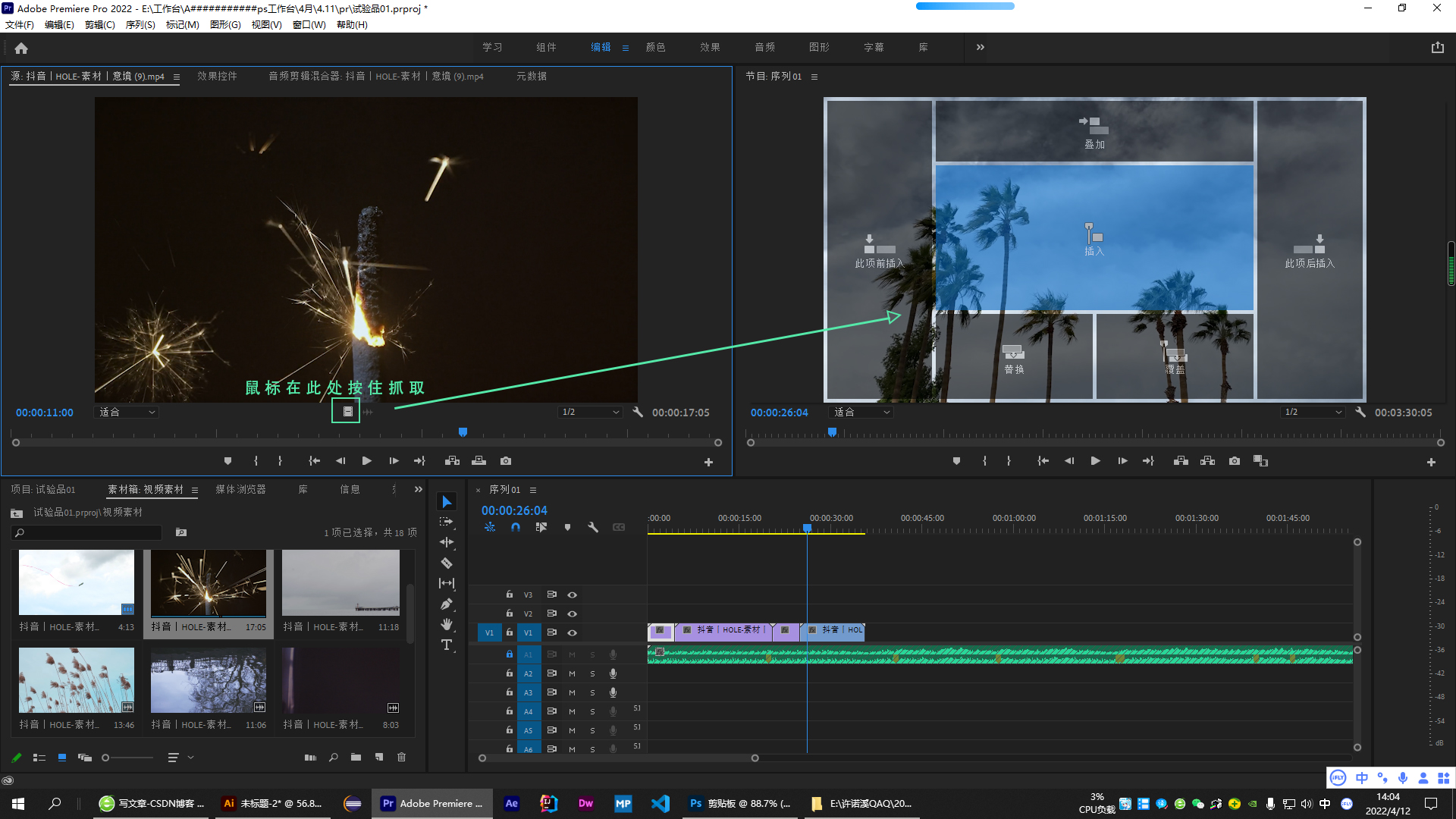Open program monitor playback resolution dropdown
The width and height of the screenshot is (1456, 819).
pos(1313,412)
